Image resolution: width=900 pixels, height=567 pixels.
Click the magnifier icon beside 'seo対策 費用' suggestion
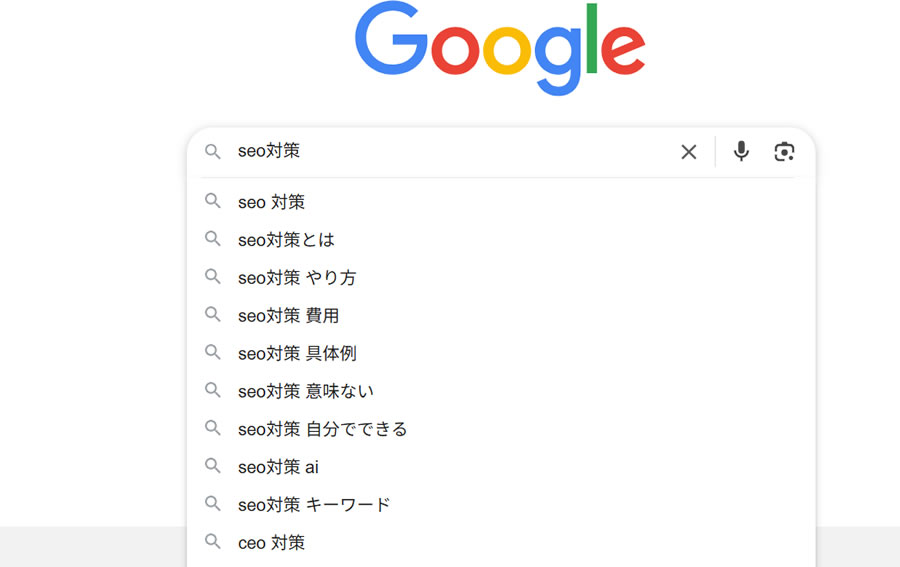pyautogui.click(x=213, y=314)
